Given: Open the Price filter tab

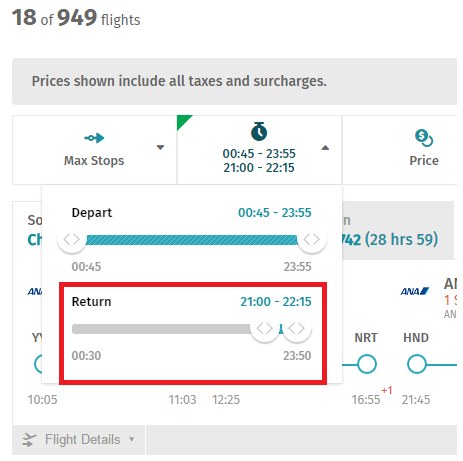Looking at the screenshot, I should point(400,150).
